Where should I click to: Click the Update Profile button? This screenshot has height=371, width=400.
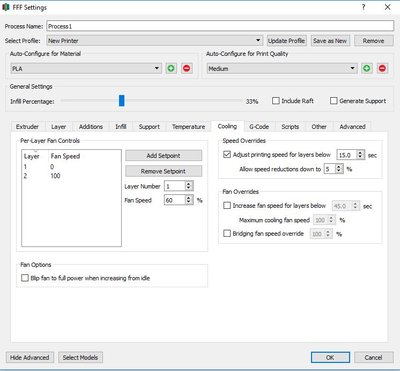286,41
